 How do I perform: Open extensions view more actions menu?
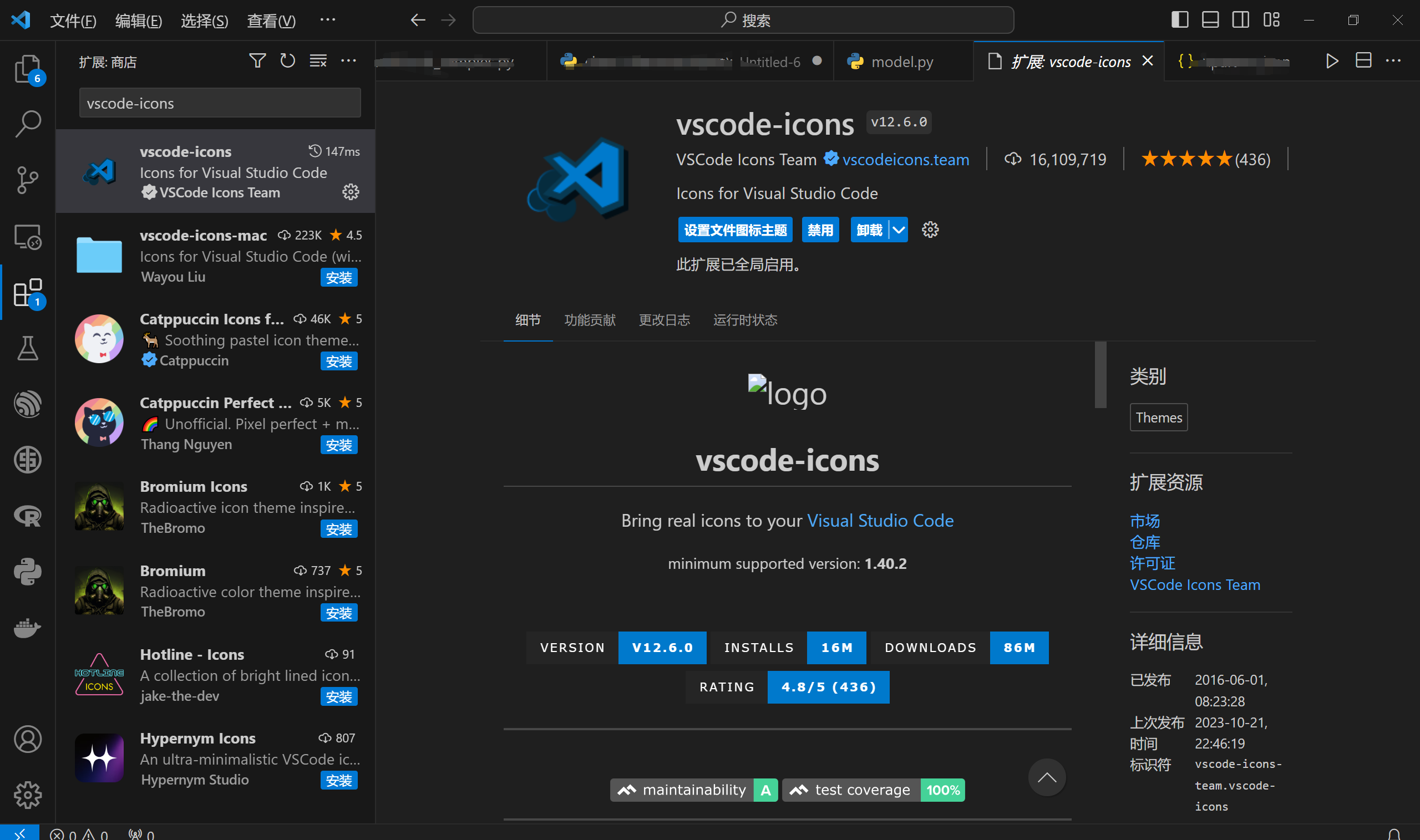pos(348,60)
